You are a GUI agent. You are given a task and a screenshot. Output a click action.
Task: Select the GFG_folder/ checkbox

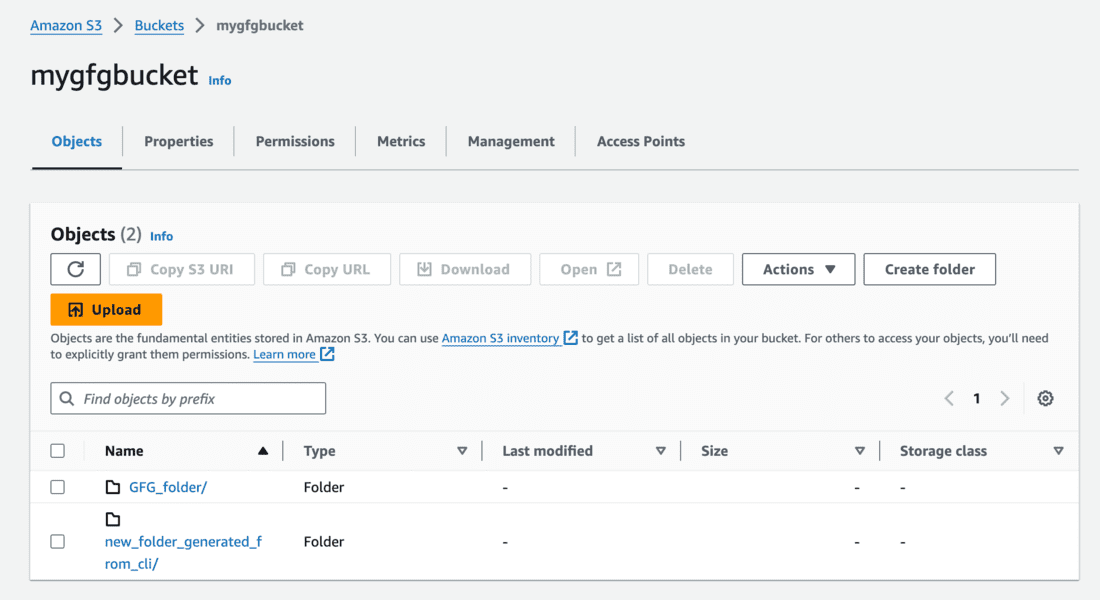(x=58, y=487)
